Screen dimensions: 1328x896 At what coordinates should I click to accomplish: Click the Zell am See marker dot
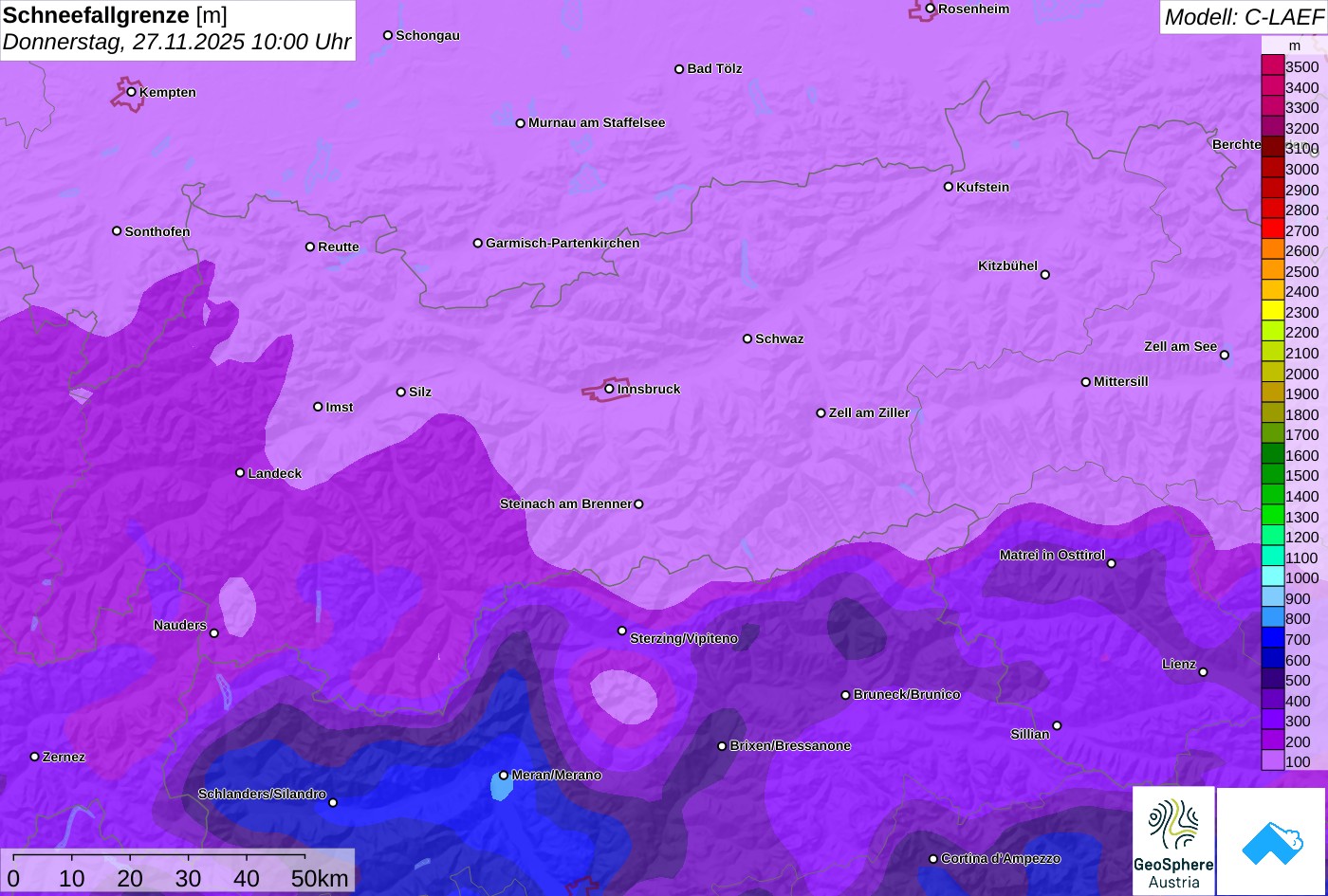(1225, 355)
